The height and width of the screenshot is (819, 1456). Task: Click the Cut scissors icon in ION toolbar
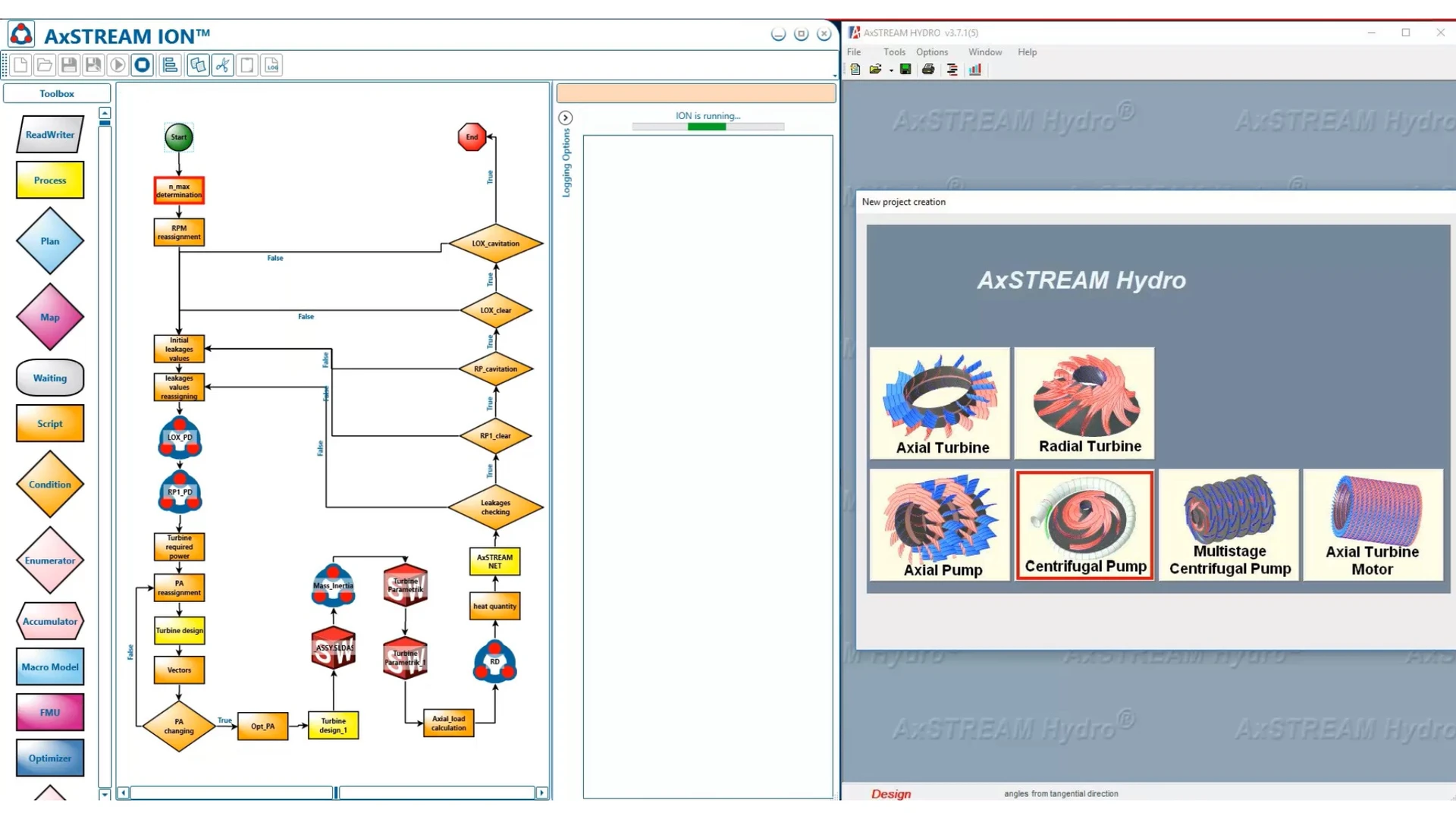click(x=222, y=65)
